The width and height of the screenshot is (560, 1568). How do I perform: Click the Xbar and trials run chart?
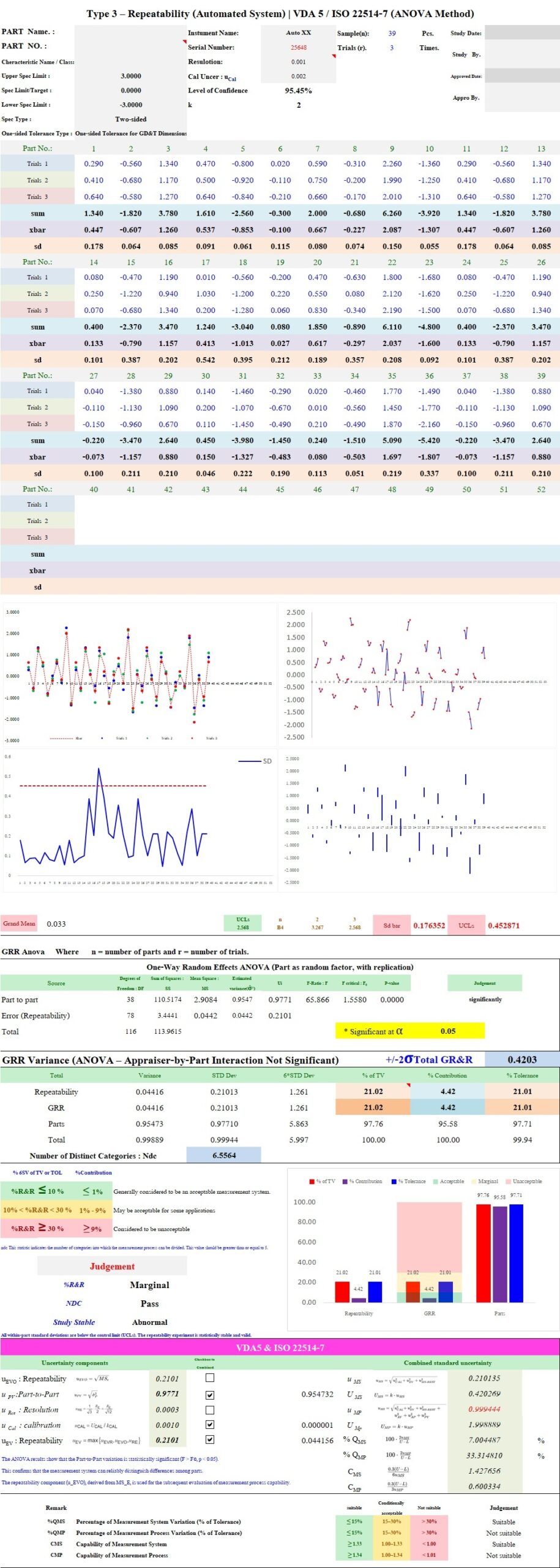click(x=139, y=675)
